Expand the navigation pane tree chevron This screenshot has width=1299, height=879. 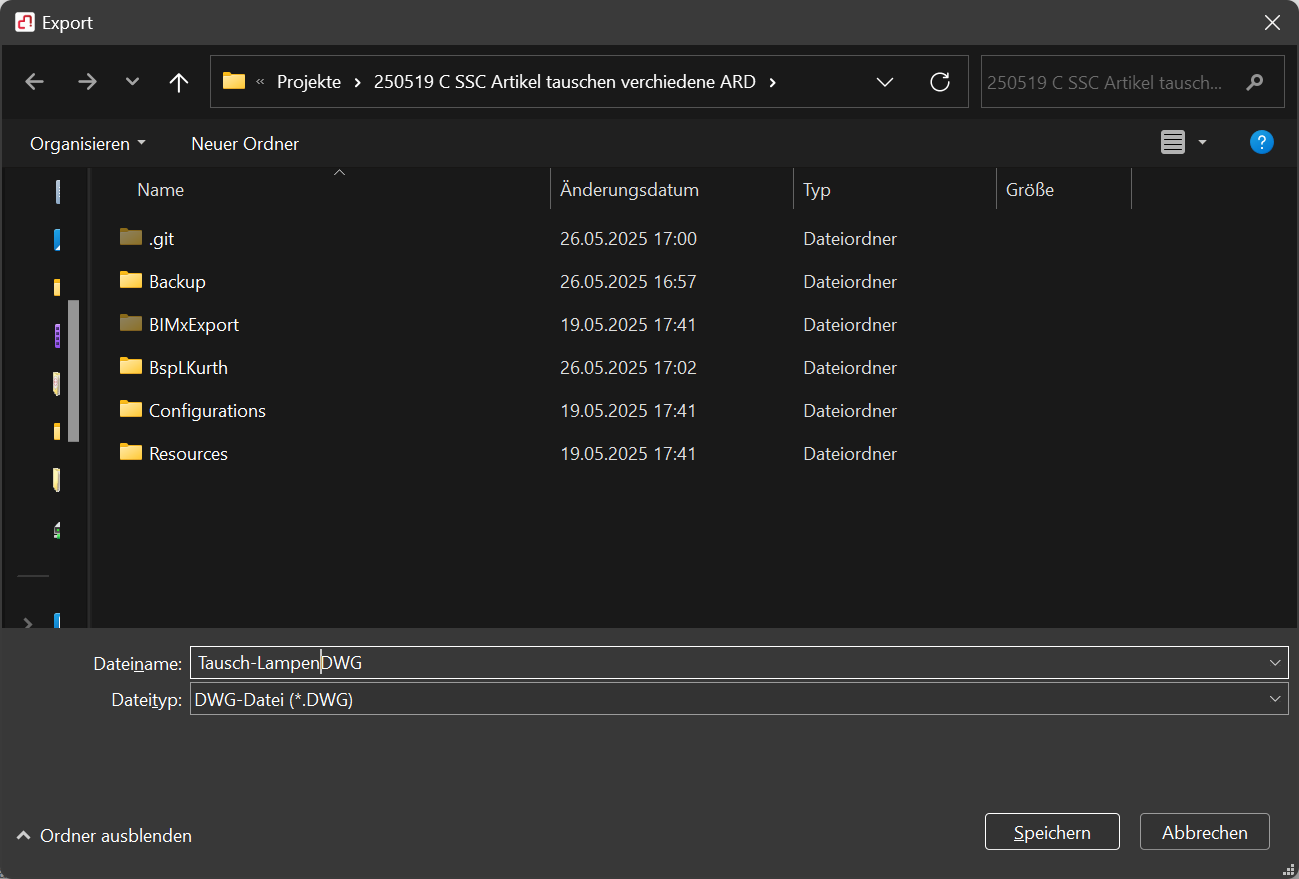[28, 623]
